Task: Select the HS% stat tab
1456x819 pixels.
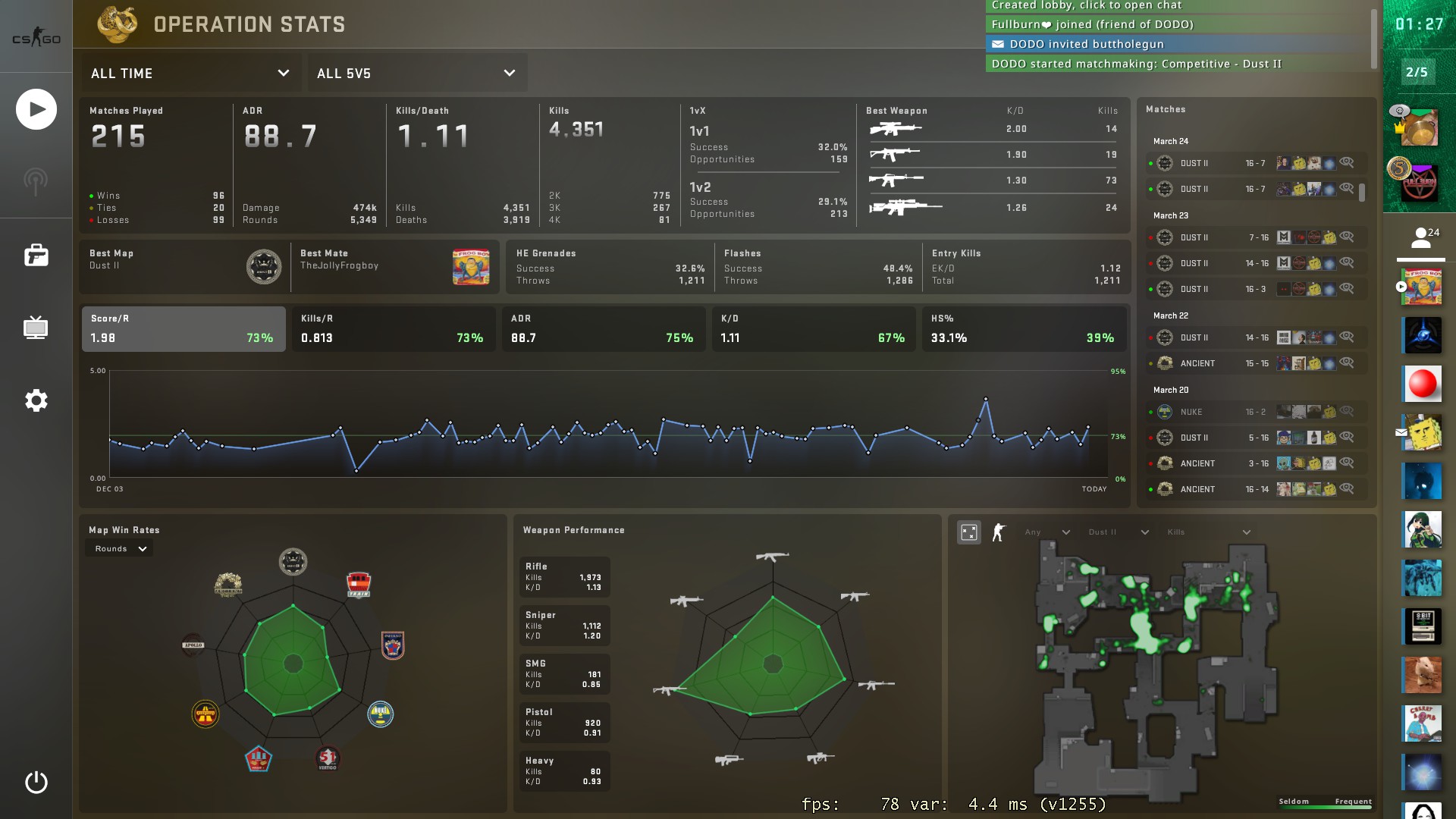Action: [1023, 329]
